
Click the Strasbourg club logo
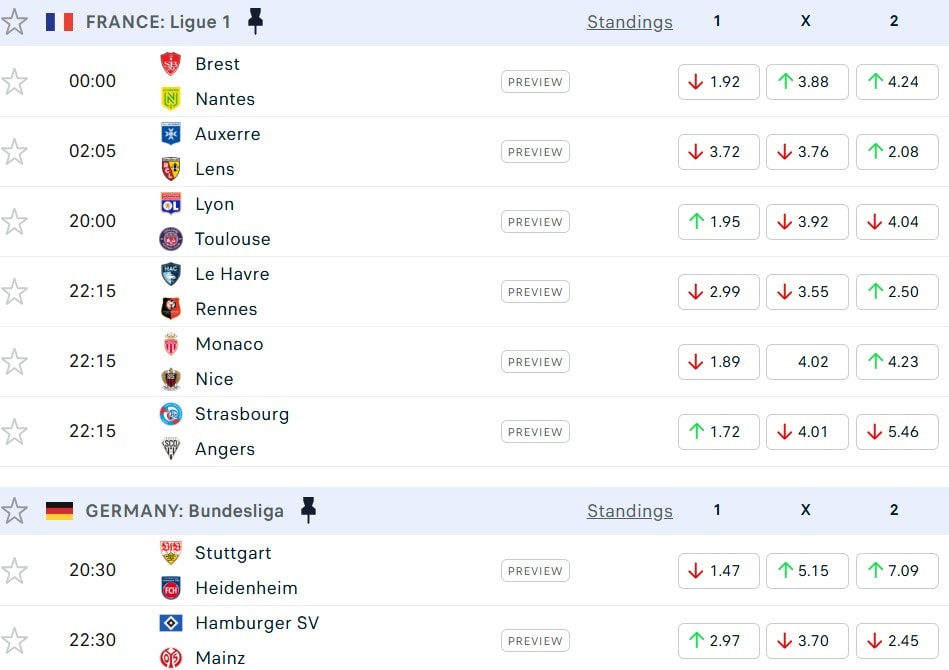pos(171,414)
